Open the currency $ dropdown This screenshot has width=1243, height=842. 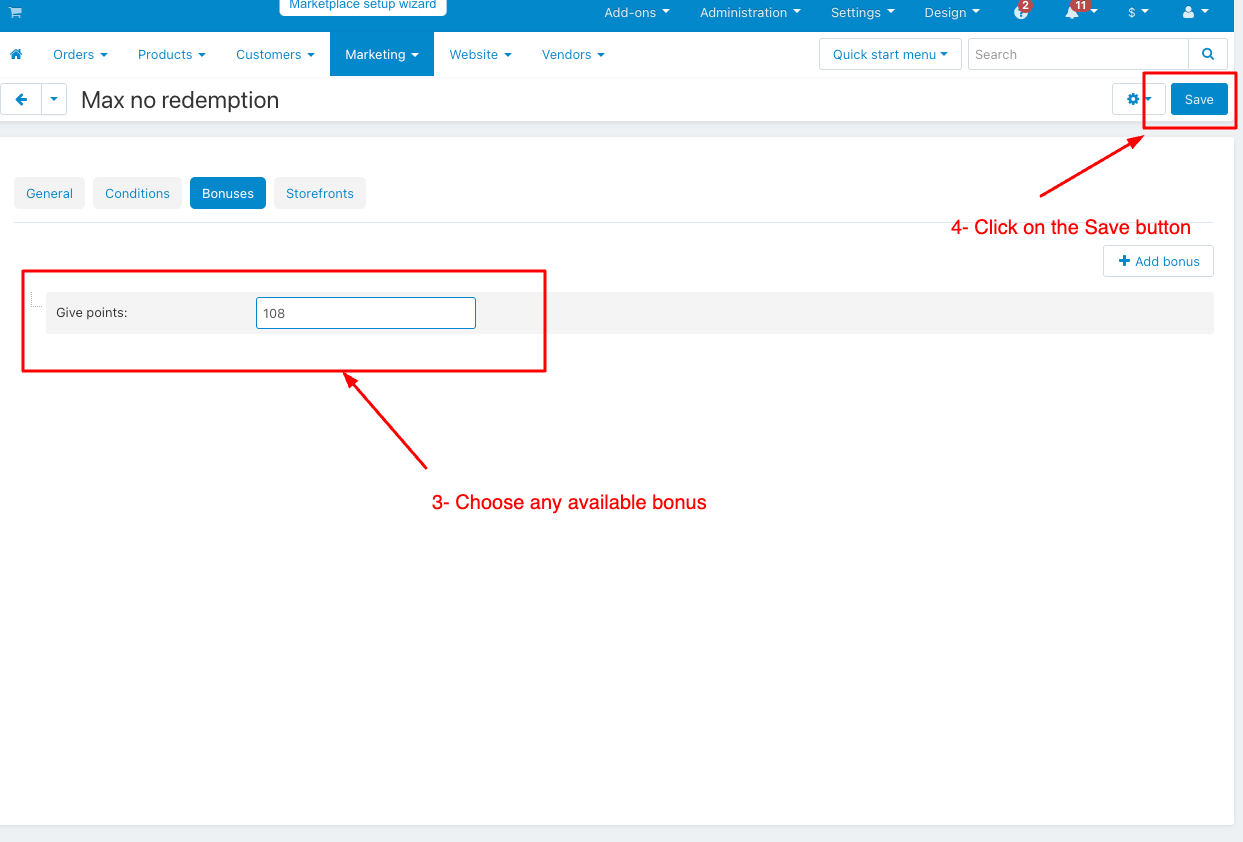(x=1138, y=13)
